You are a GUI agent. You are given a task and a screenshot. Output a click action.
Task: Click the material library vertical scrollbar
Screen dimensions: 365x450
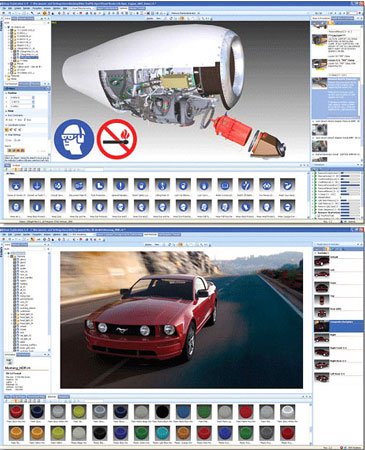coord(311,423)
